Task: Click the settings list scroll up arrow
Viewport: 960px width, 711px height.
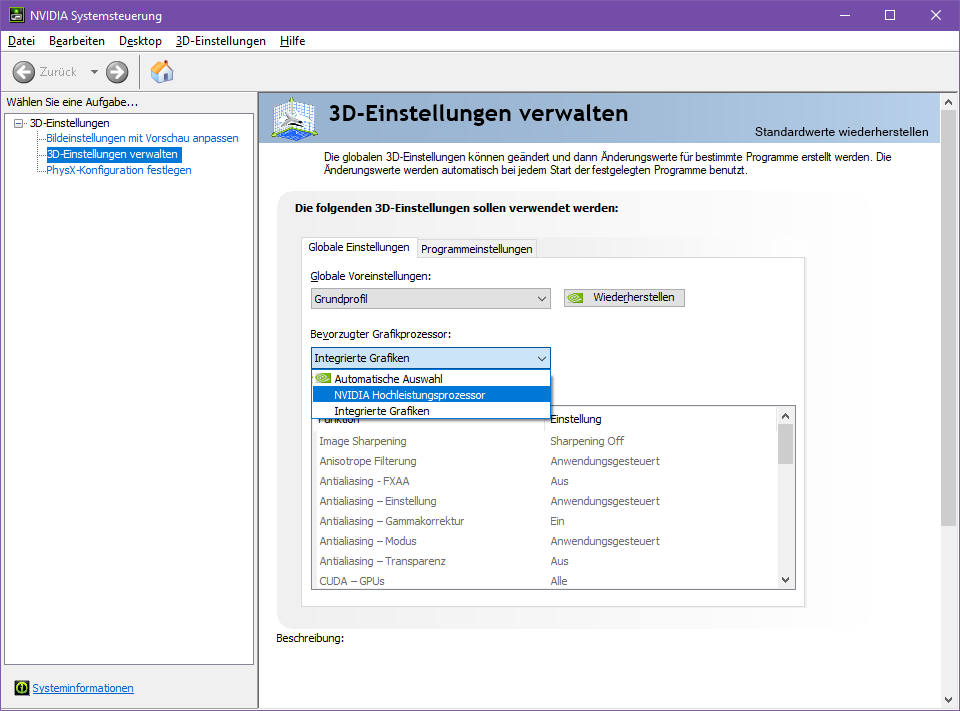Action: coord(786,416)
